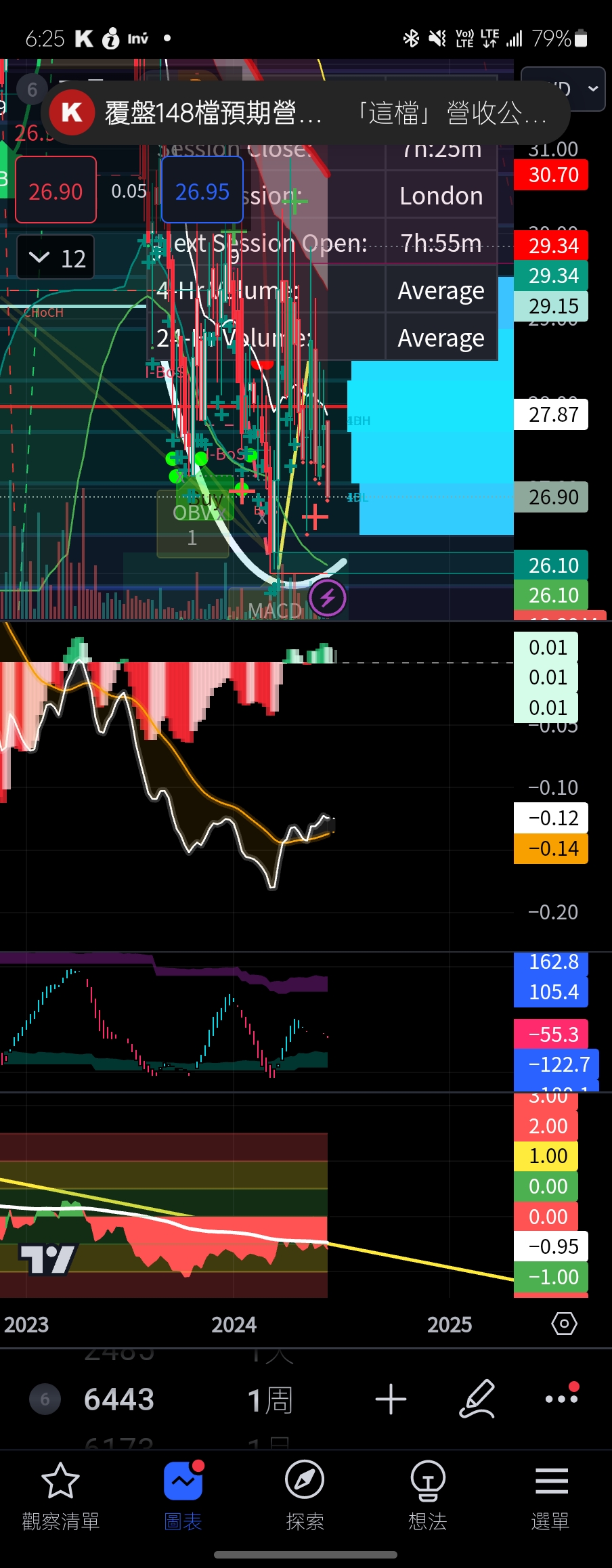Select the 30.70 red price label
612x1568 pixels.
[551, 175]
